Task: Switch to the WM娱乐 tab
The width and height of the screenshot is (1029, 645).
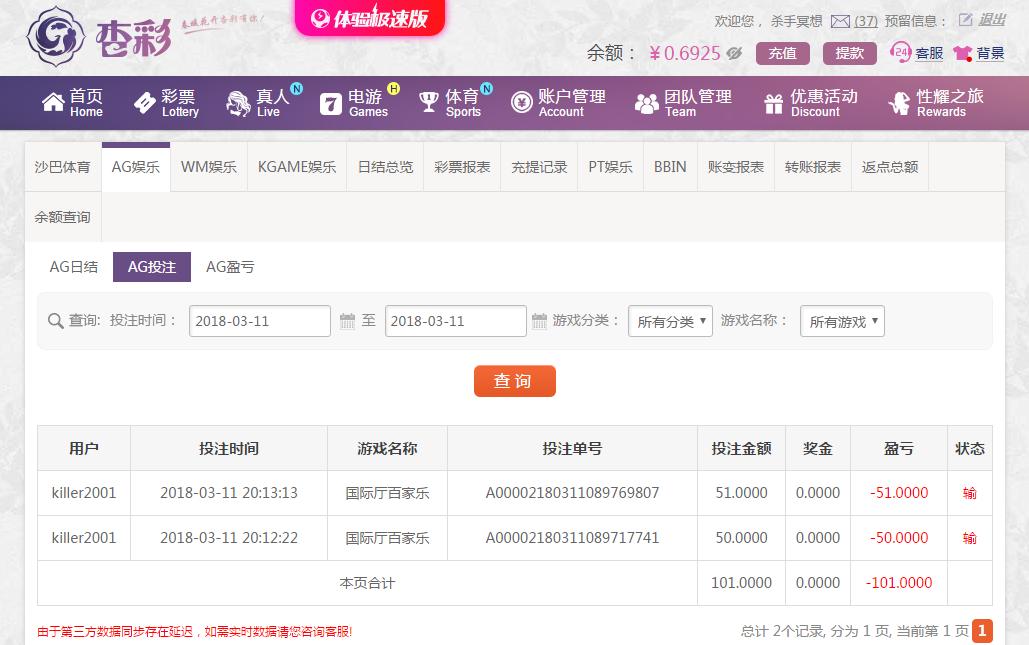Action: pyautogui.click(x=209, y=167)
